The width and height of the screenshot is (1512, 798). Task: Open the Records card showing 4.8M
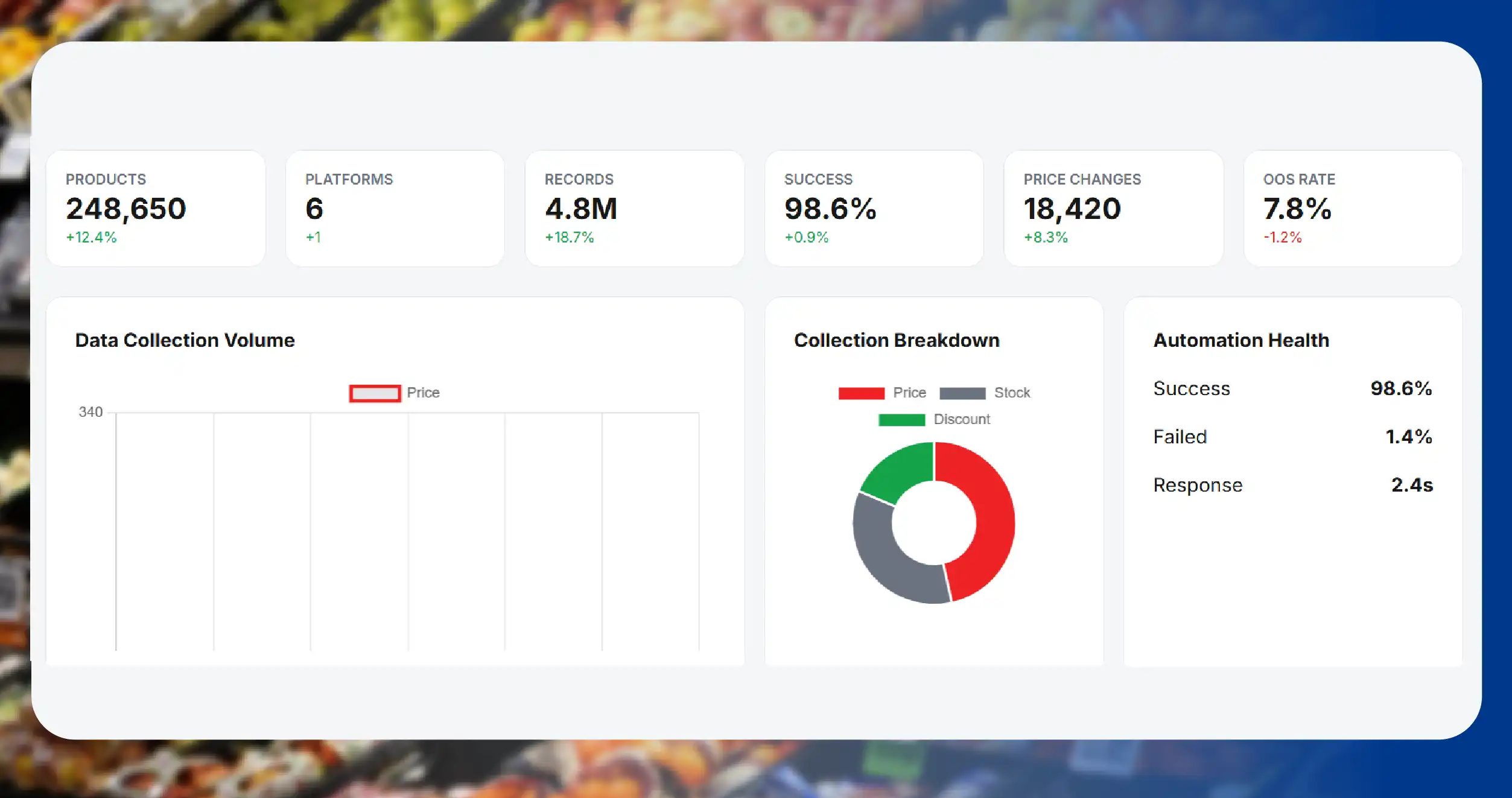(635, 209)
